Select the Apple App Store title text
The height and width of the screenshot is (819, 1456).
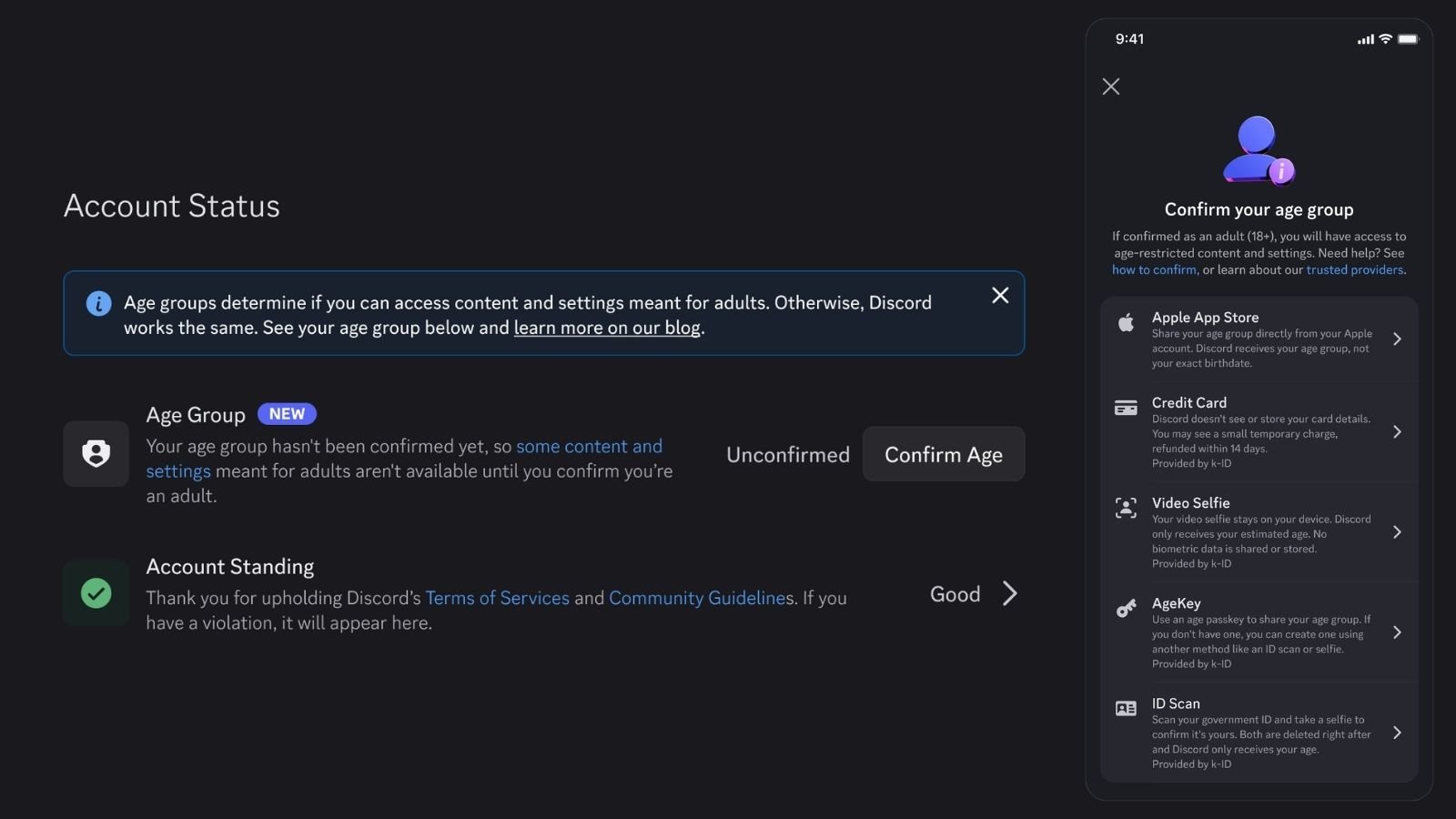point(1205,318)
